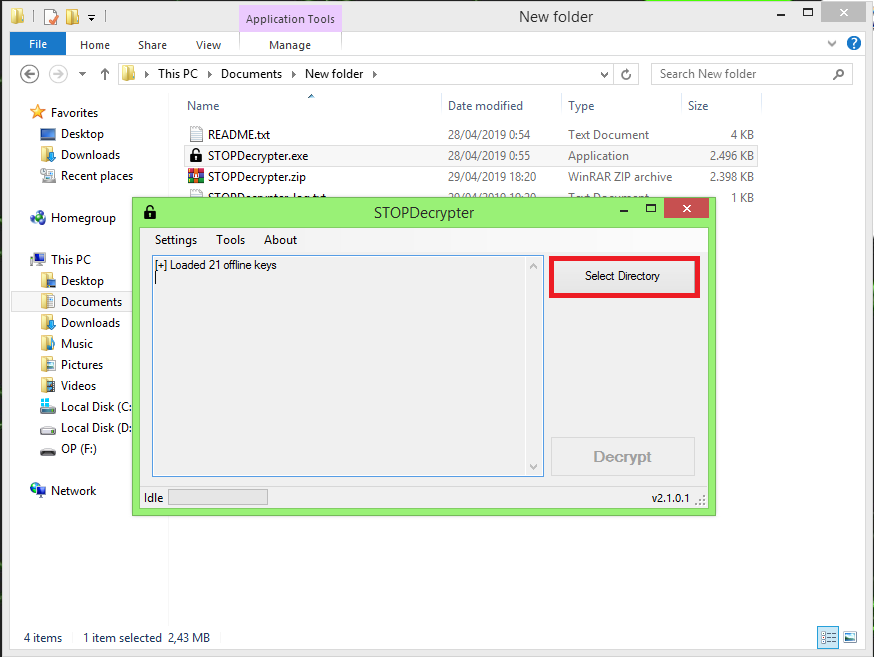Sort files by Type column
Image resolution: width=874 pixels, height=657 pixels.
tap(581, 106)
